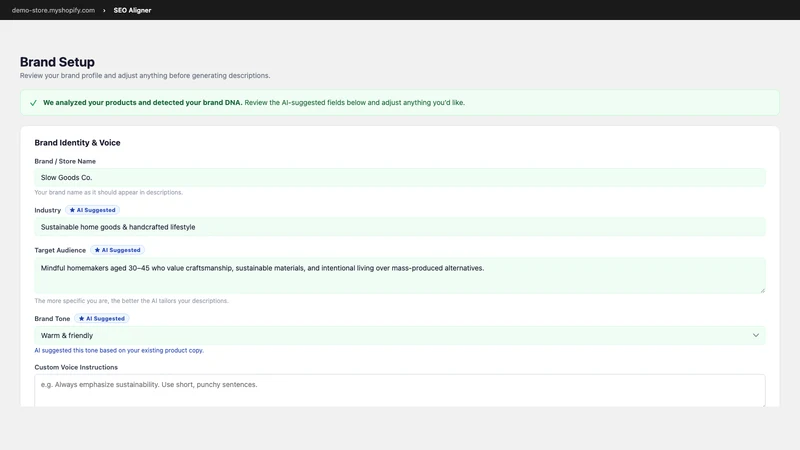Click the 'We analyzed your products' banner text
Viewport: 800px width, 450px height.
[x=254, y=103]
